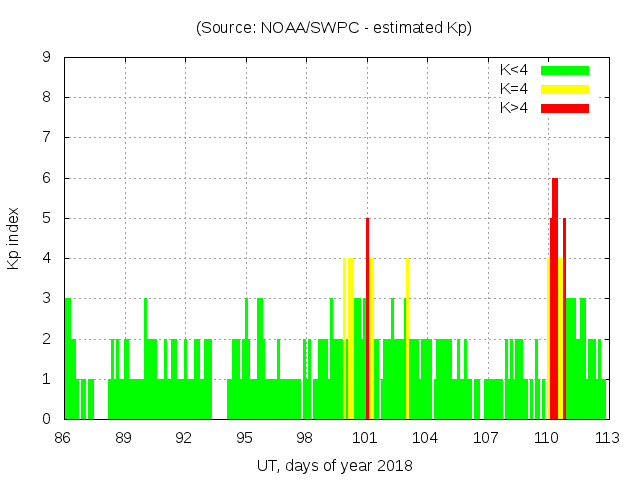Click the x-axis tick label 104
Image resolution: width=640 pixels, height=480 pixels.
[425, 438]
